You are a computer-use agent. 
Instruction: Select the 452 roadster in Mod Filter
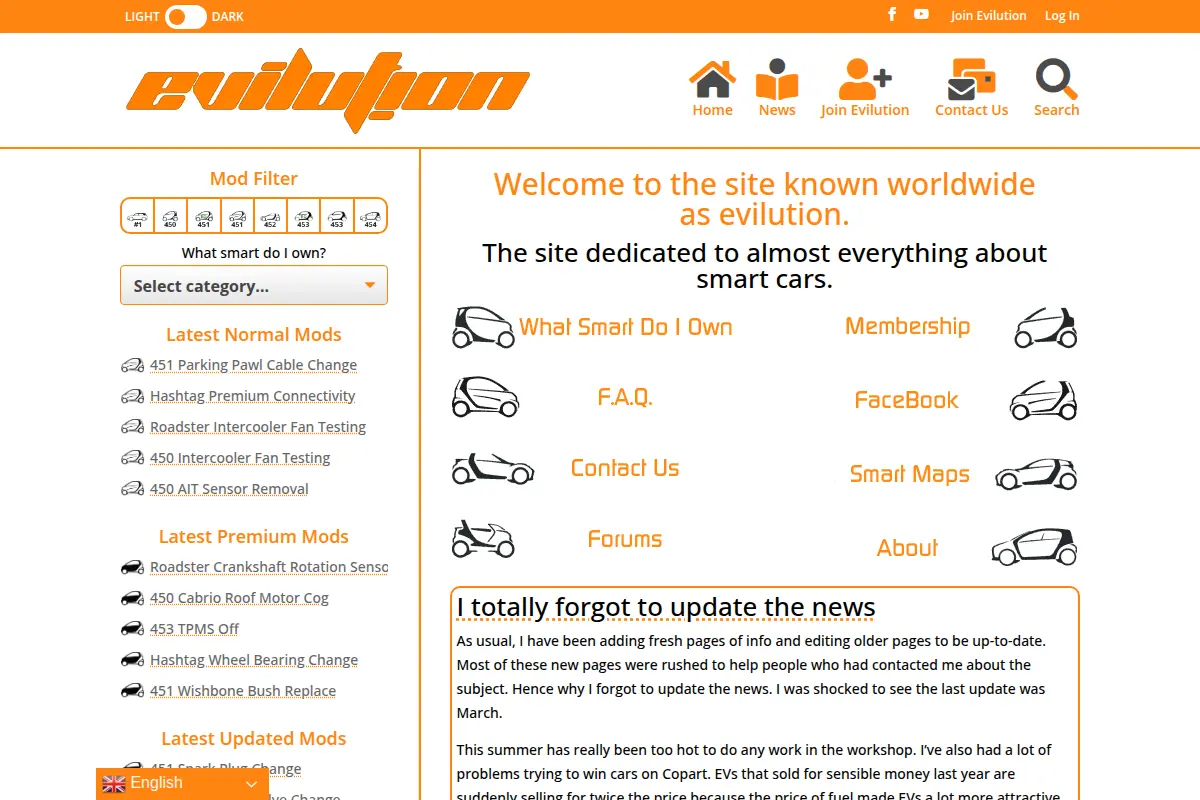tap(270, 216)
